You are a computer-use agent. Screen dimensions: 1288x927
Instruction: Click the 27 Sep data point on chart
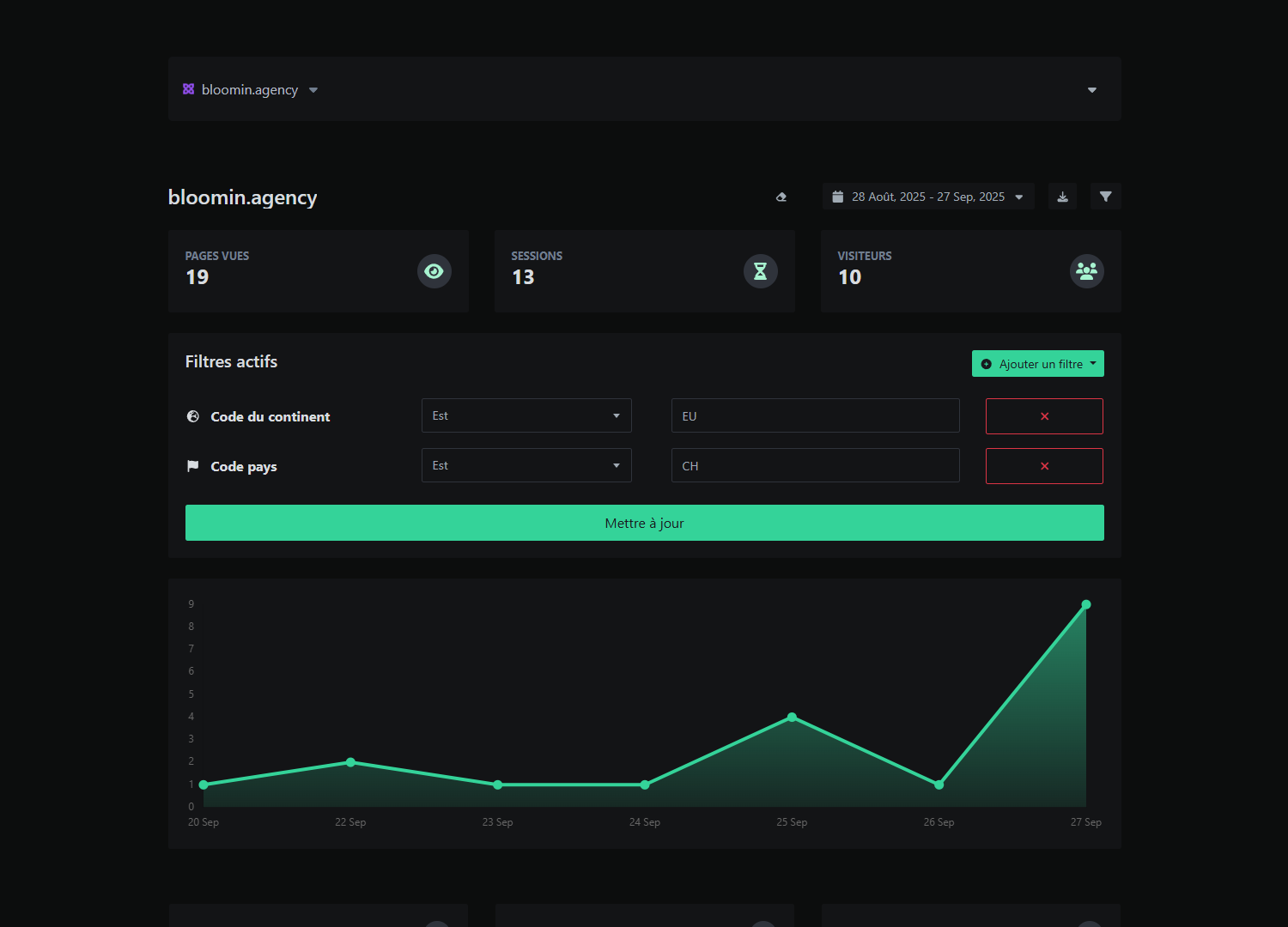1085,605
